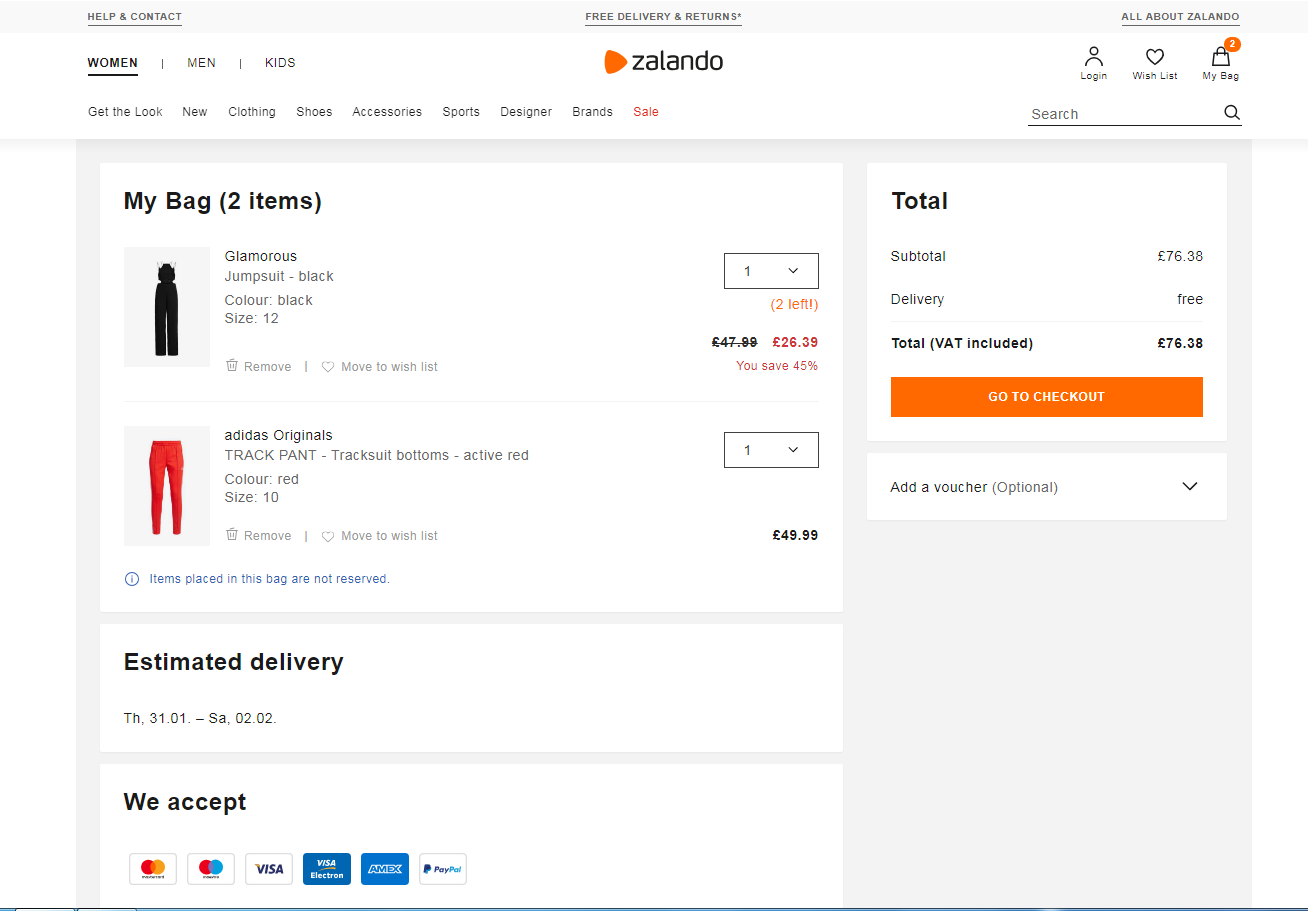Image resolution: width=1308 pixels, height=911 pixels.
Task: Click the You save 45% text
Action: (x=777, y=366)
